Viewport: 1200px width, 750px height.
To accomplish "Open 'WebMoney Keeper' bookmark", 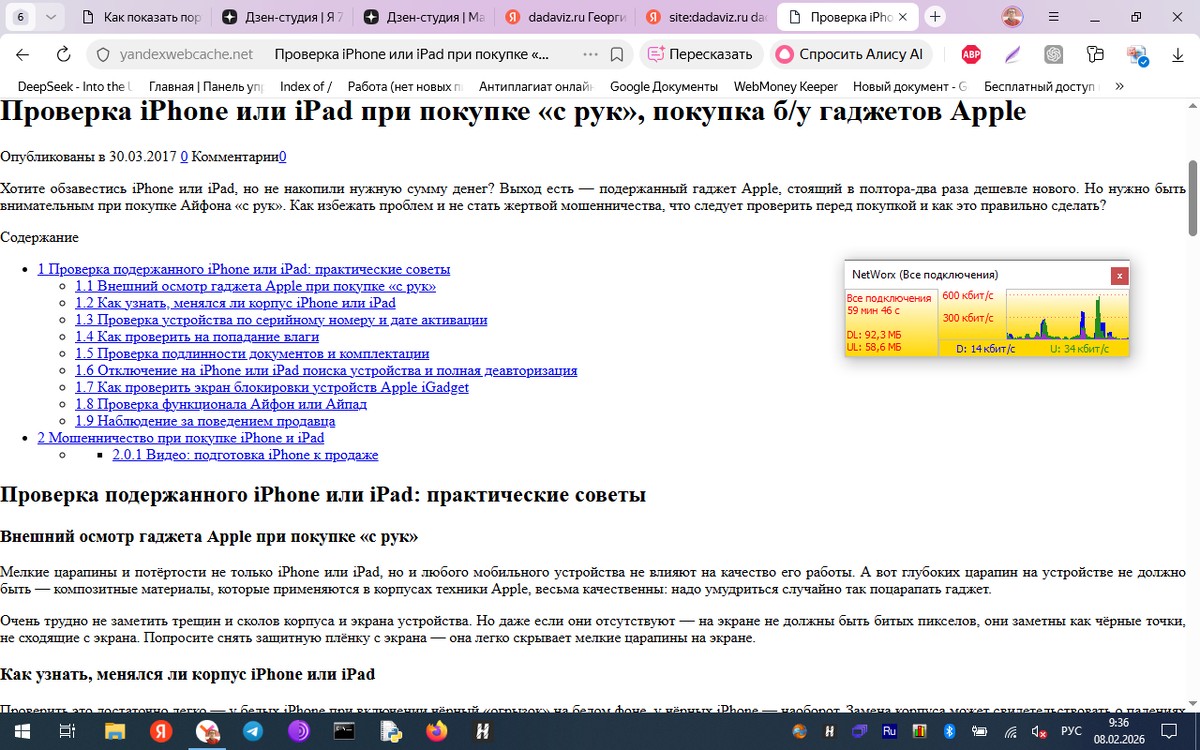I will coord(786,86).
